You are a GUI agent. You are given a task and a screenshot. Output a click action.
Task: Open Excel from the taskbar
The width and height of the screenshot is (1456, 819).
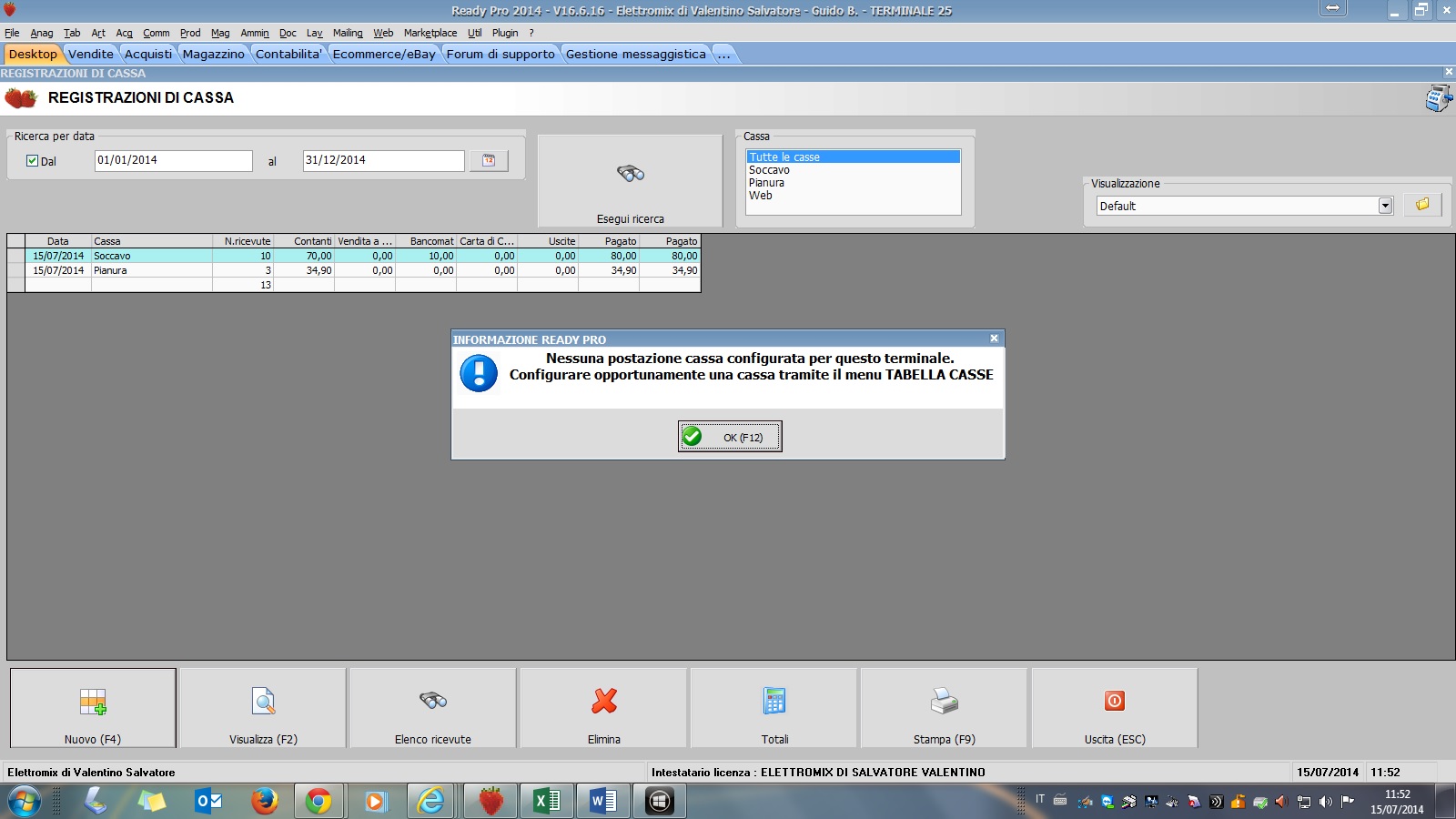point(547,802)
